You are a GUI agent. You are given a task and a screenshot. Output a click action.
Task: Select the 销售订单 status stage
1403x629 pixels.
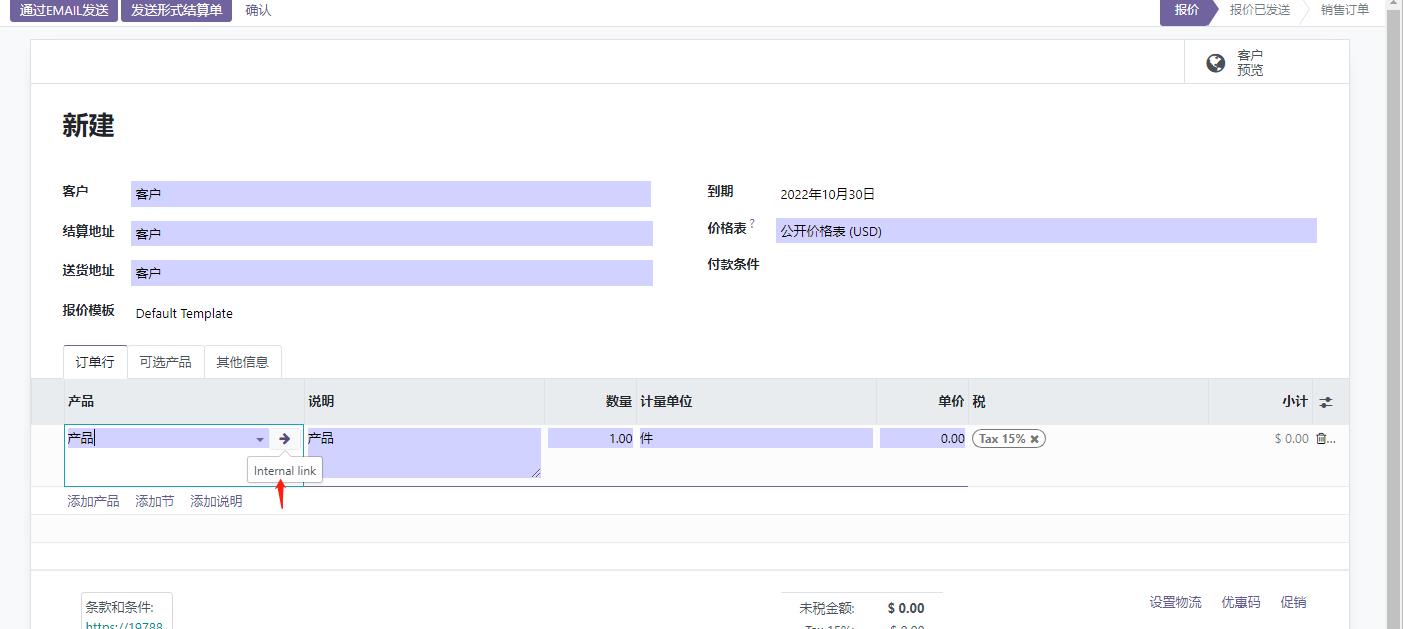(1344, 10)
